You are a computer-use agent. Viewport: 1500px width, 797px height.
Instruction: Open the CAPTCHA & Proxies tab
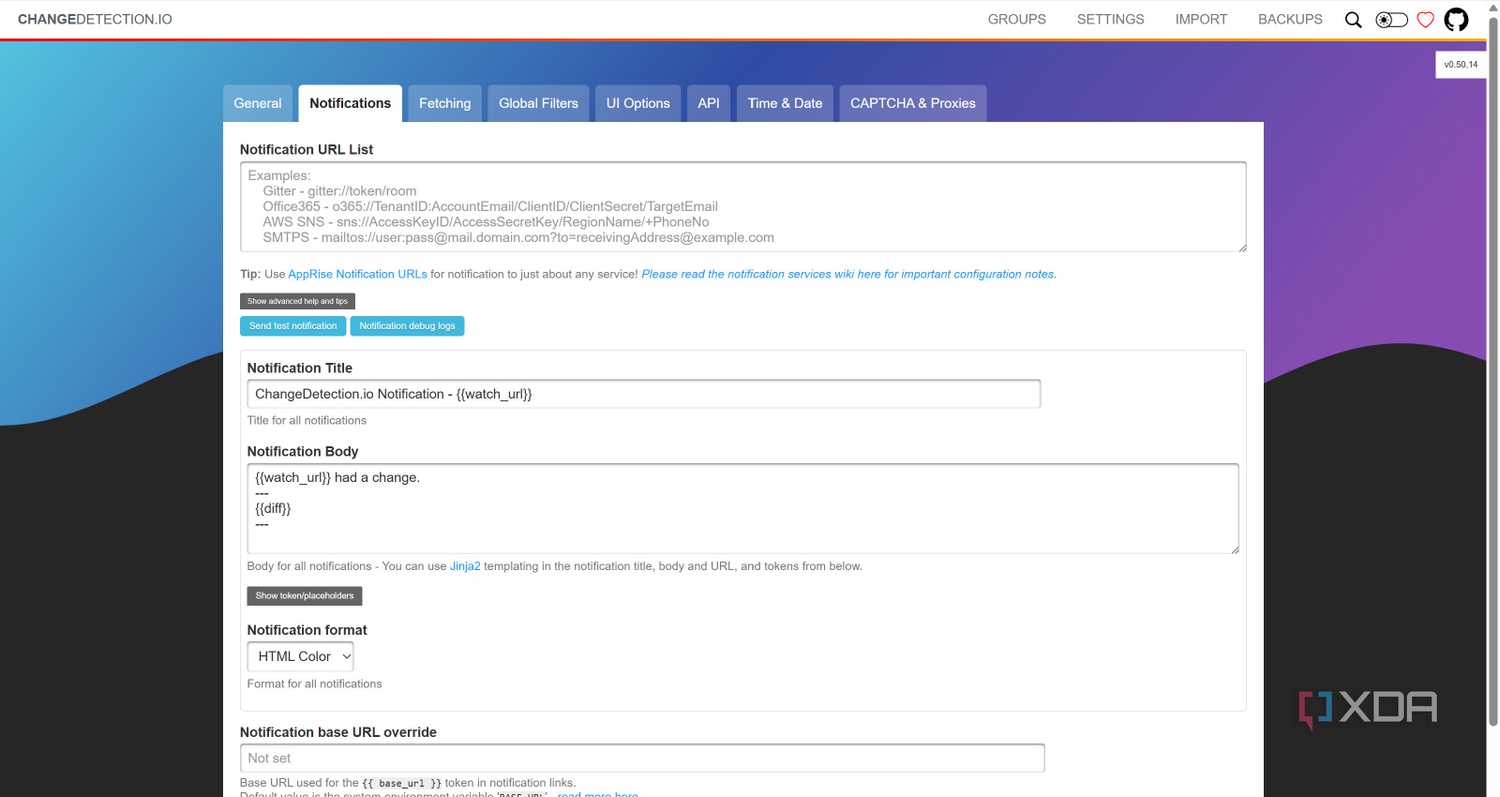click(913, 103)
